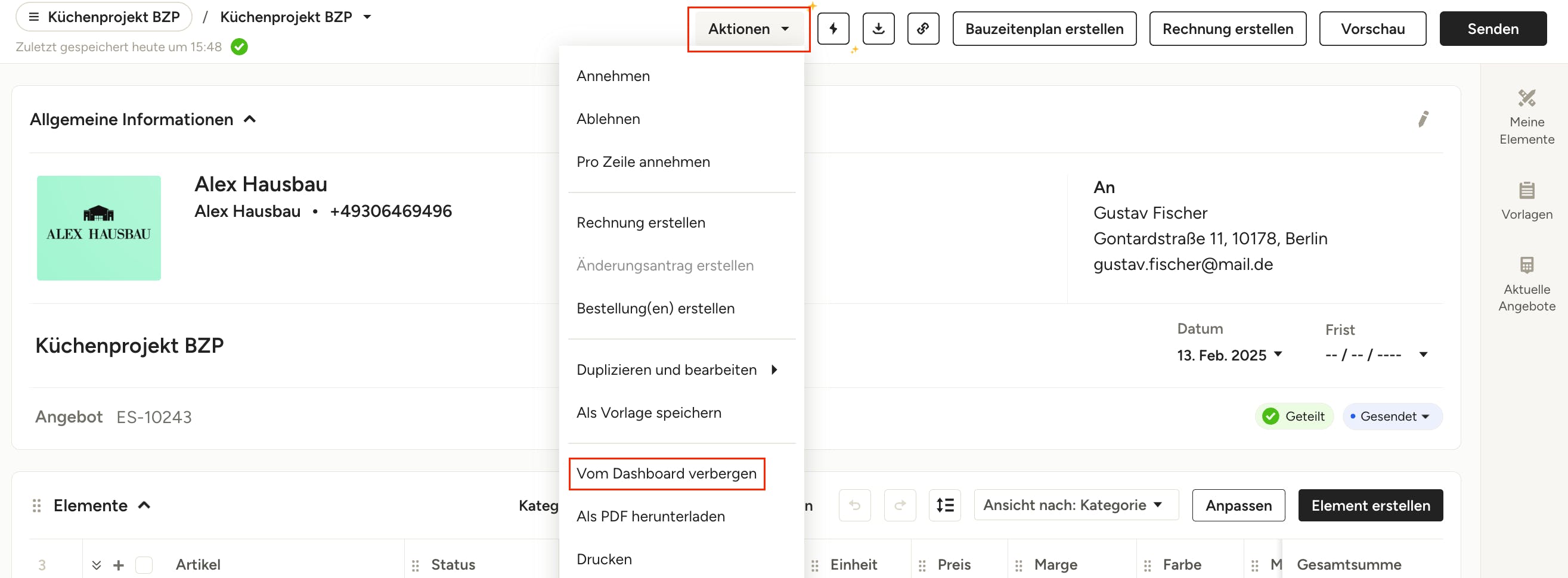Select Vom Dashboard verbergen menu item
This screenshot has height=578, width=1568.
tap(666, 473)
